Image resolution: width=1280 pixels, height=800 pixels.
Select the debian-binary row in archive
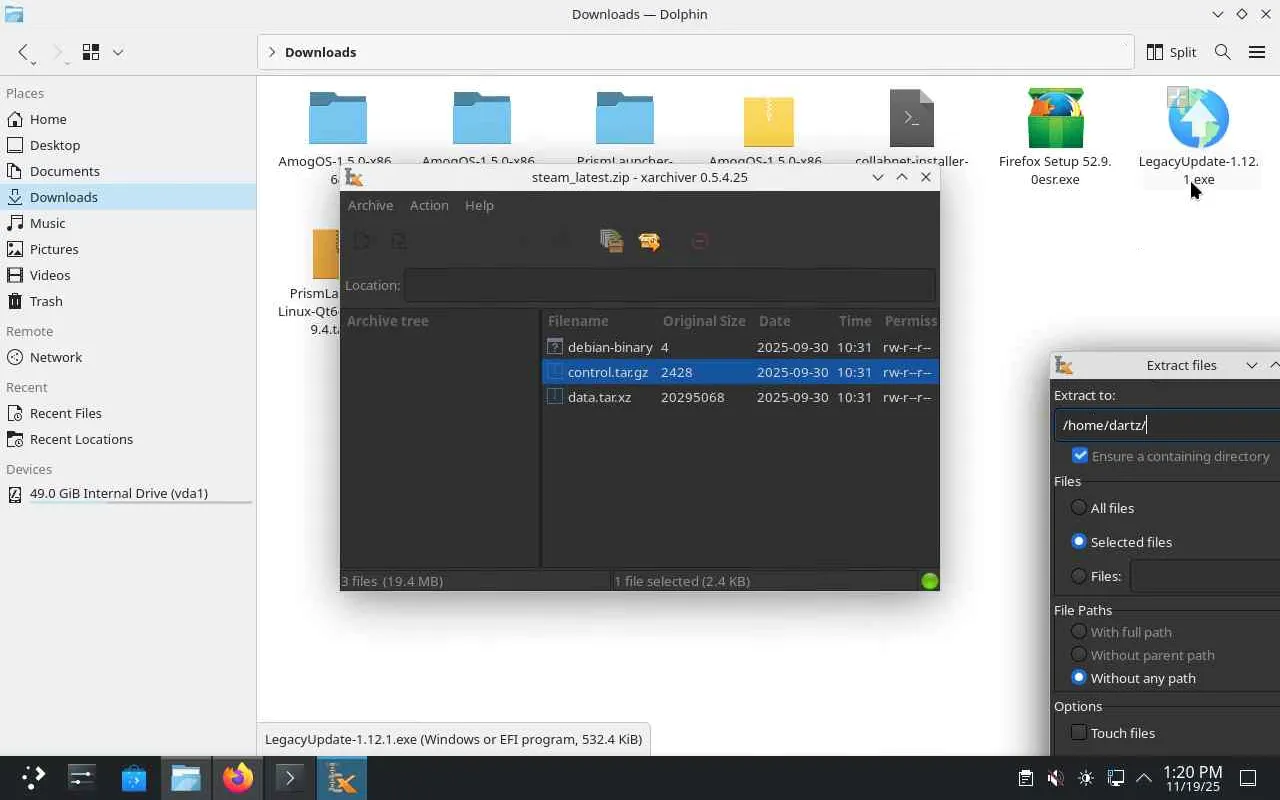click(x=740, y=347)
